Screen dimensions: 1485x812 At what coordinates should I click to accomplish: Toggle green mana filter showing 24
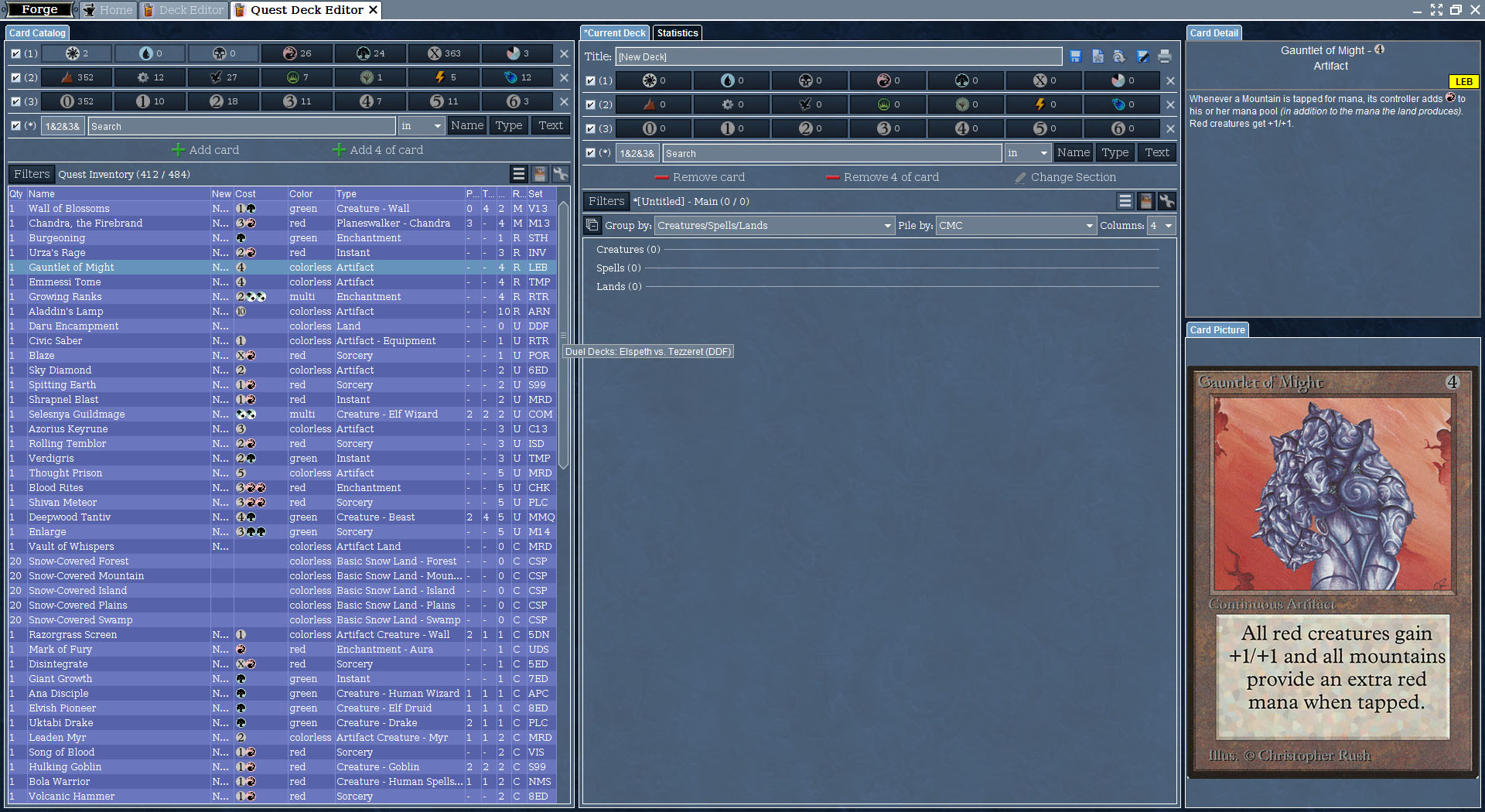[x=370, y=53]
